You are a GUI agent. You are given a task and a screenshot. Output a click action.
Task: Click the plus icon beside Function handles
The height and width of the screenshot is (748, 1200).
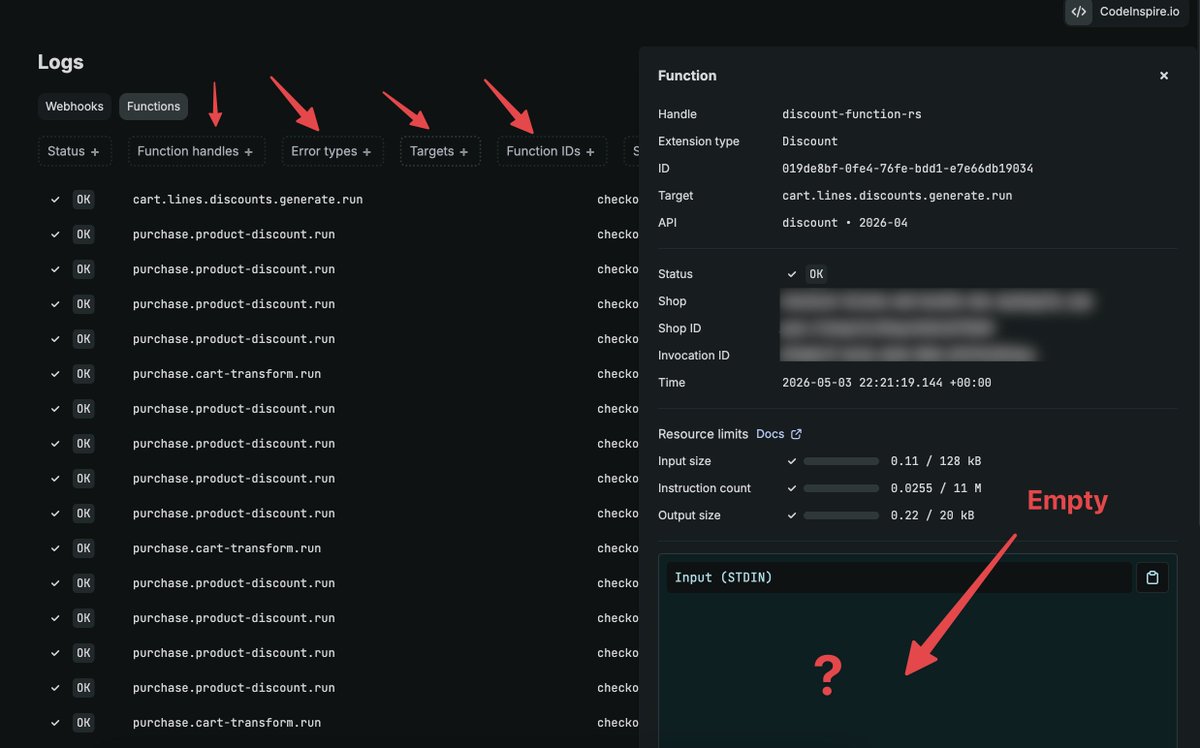(x=249, y=152)
